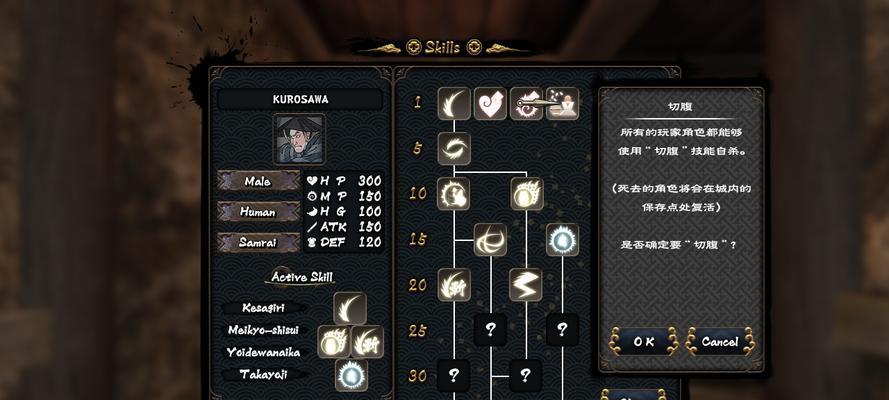The image size is (889, 400).
Task: Click the left locked skill at level 25
Action: (490, 330)
